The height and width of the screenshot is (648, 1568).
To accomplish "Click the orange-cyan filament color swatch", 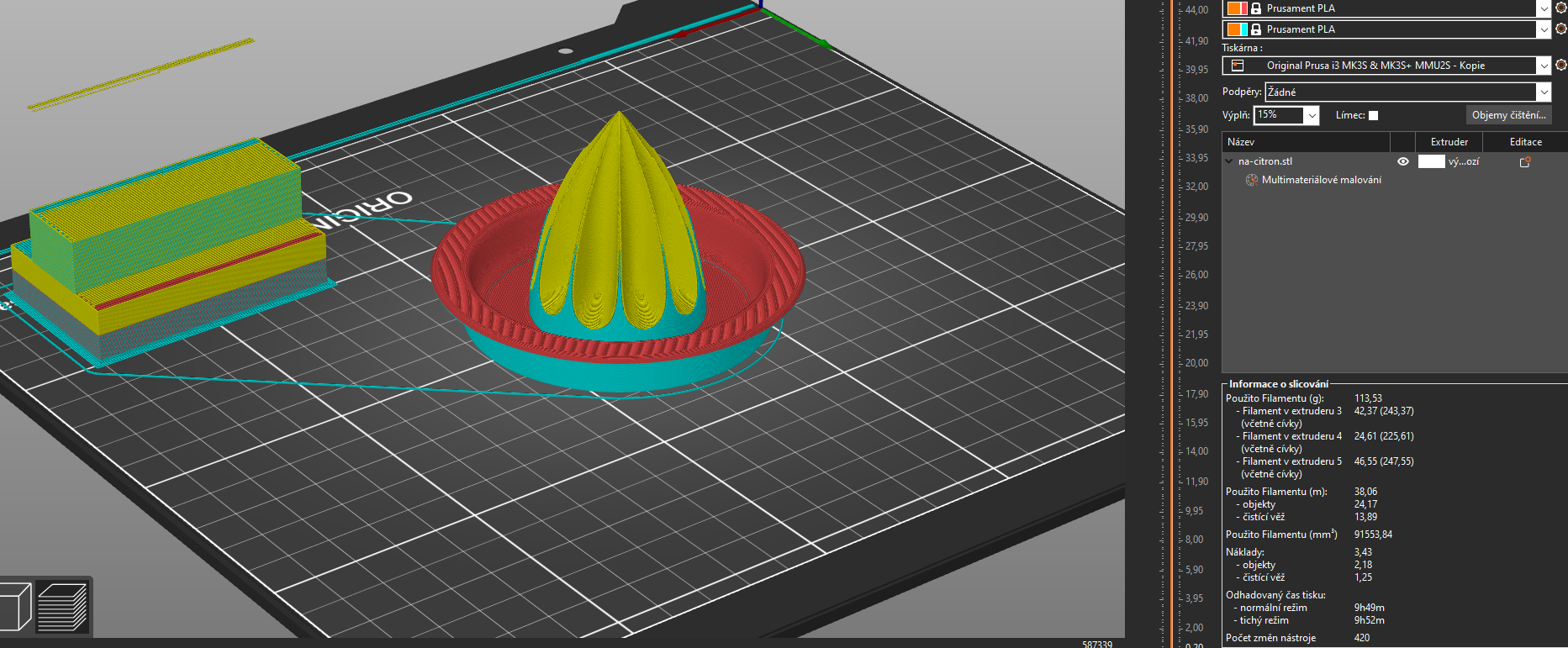I will [x=1237, y=29].
